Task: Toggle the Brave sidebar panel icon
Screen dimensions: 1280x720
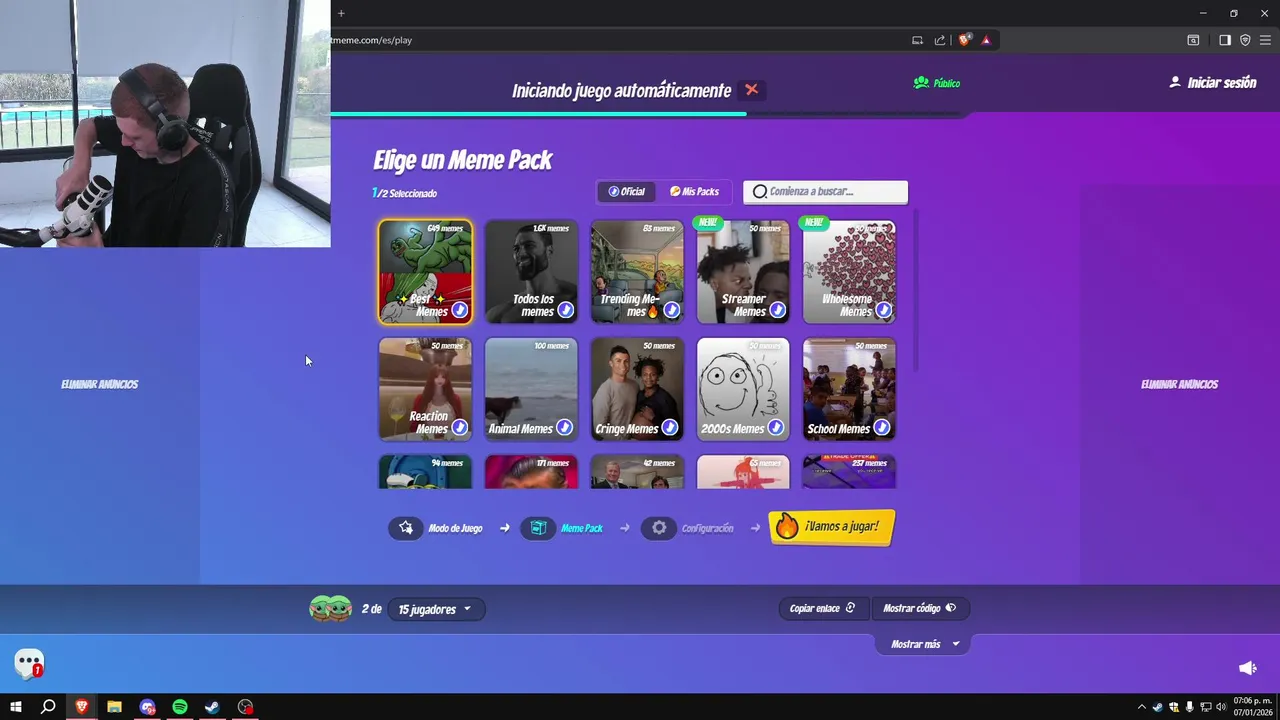Action: [x=1224, y=40]
